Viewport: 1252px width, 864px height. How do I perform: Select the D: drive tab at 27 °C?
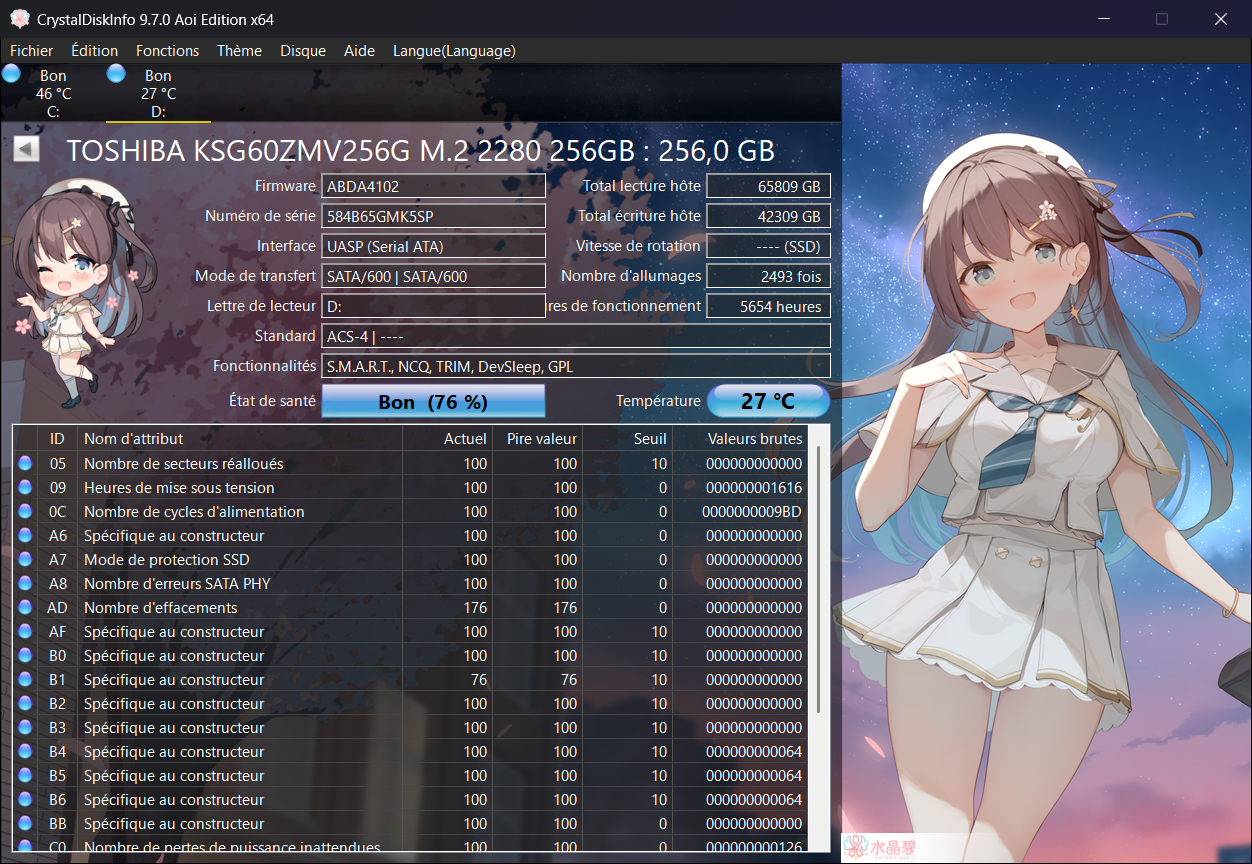point(158,93)
